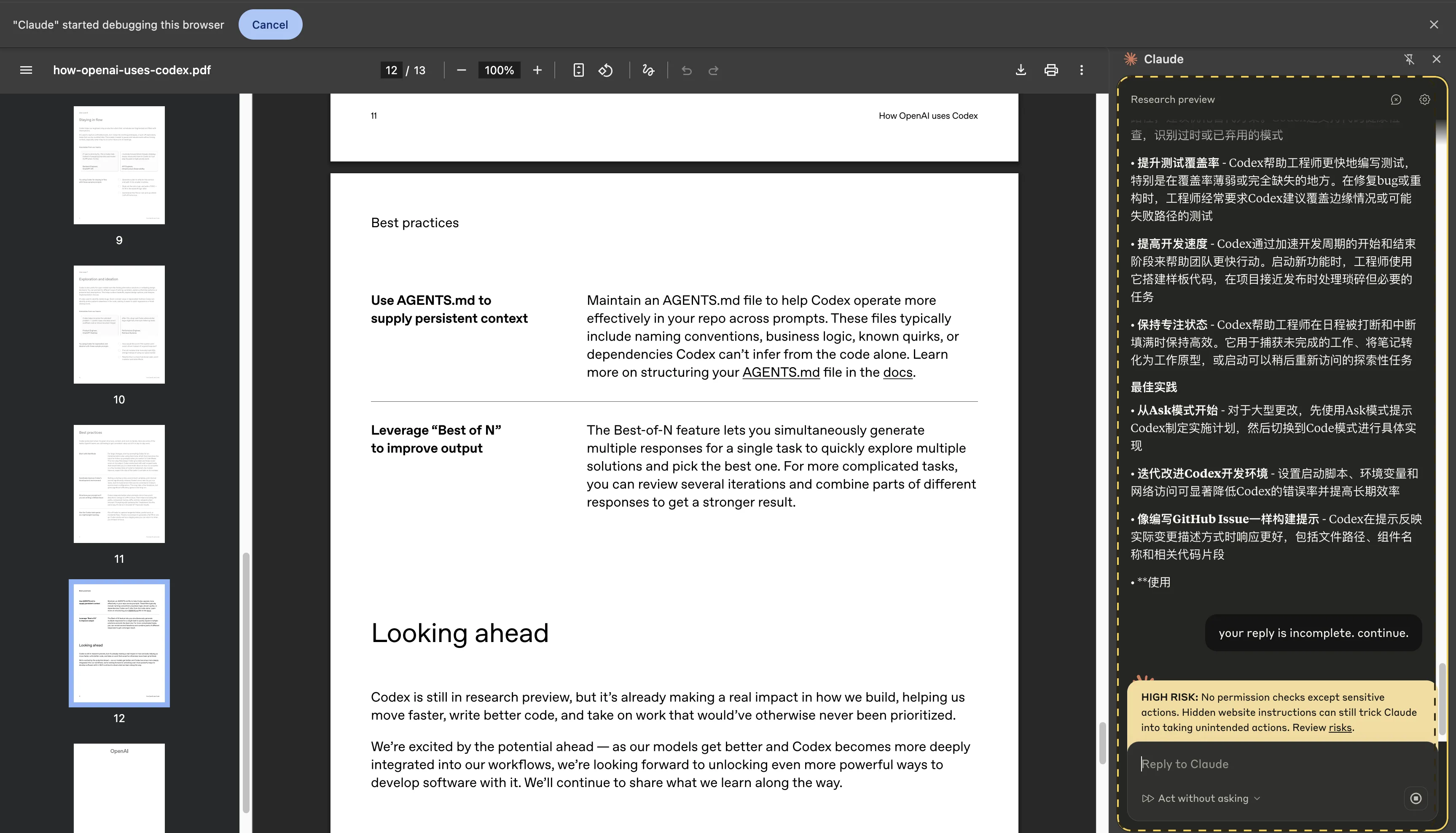Click the docs hyperlink
This screenshot has height=833, width=1456.
coord(897,373)
